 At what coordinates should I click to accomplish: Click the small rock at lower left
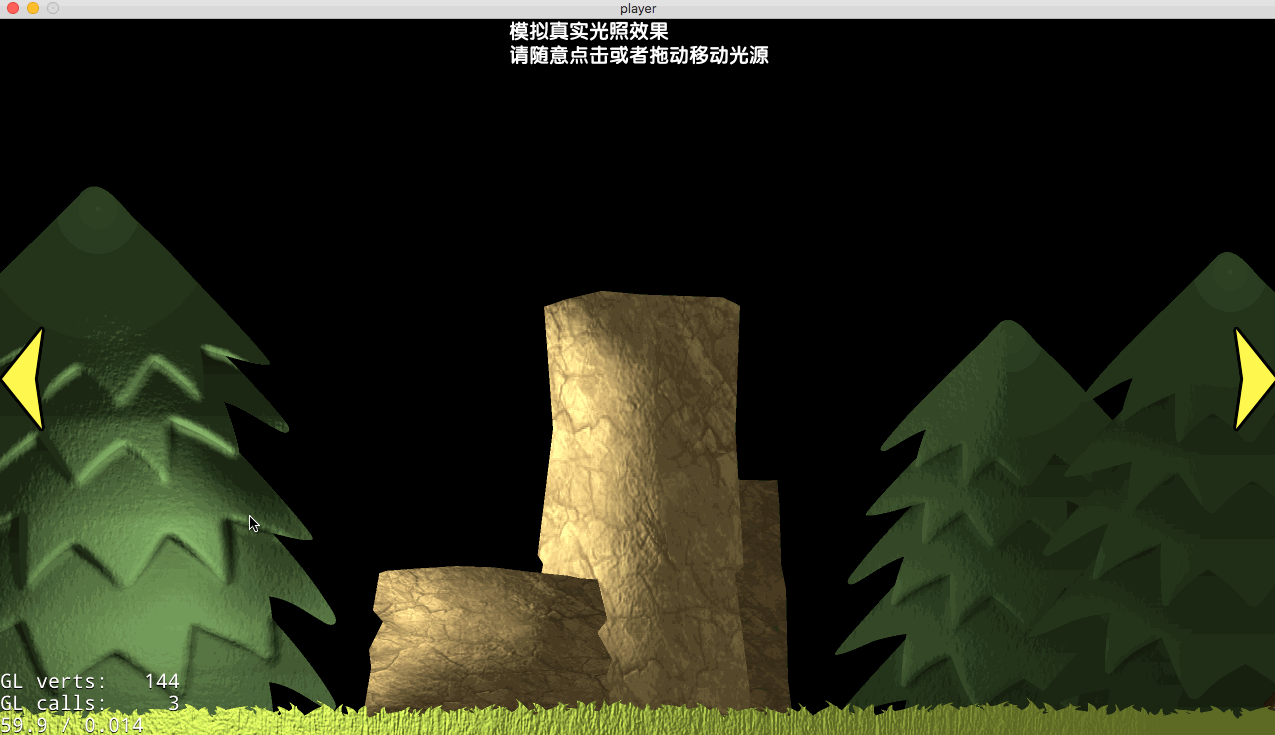[x=488, y=640]
